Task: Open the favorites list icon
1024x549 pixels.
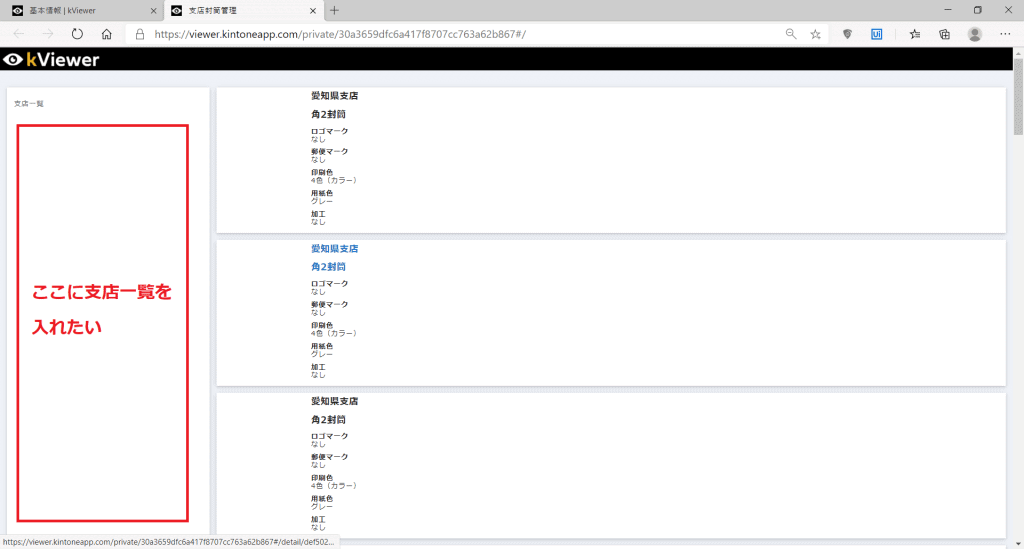Action: [915, 34]
